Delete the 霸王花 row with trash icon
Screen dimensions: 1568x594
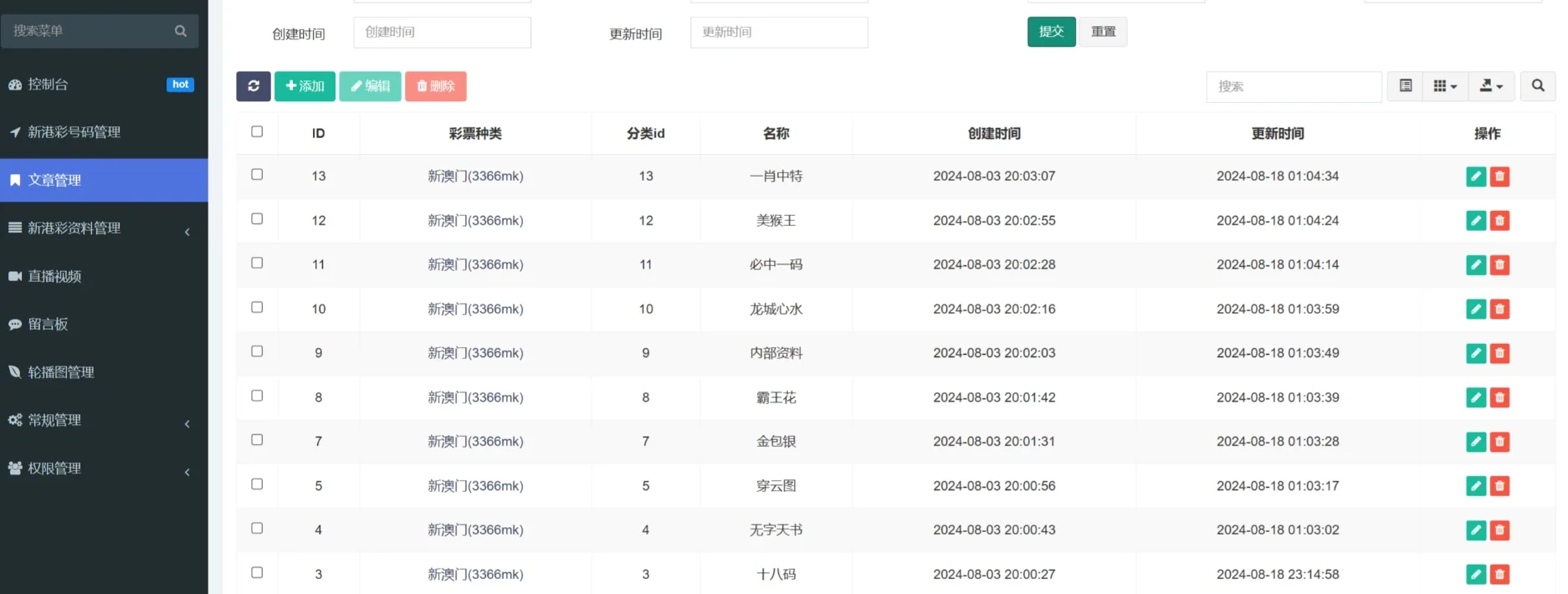(1499, 397)
